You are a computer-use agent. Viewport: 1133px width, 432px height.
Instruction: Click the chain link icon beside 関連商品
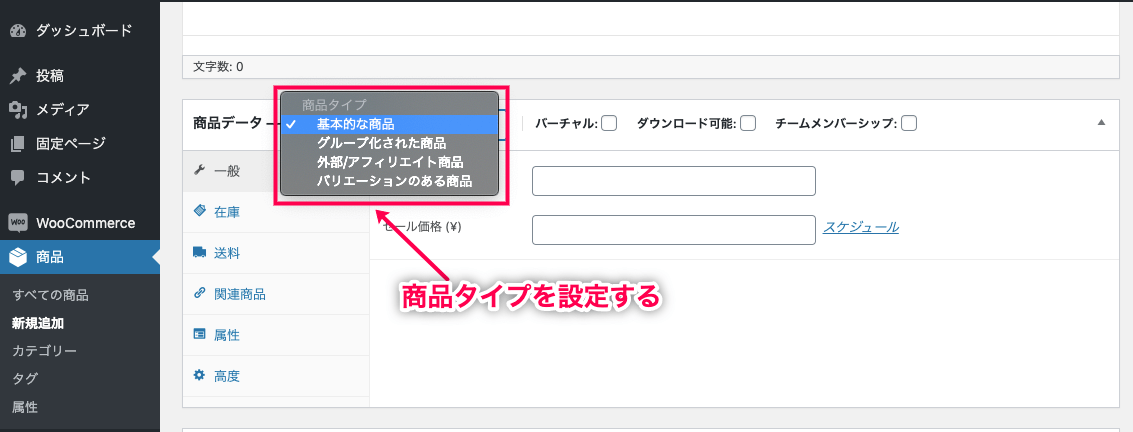click(x=199, y=293)
